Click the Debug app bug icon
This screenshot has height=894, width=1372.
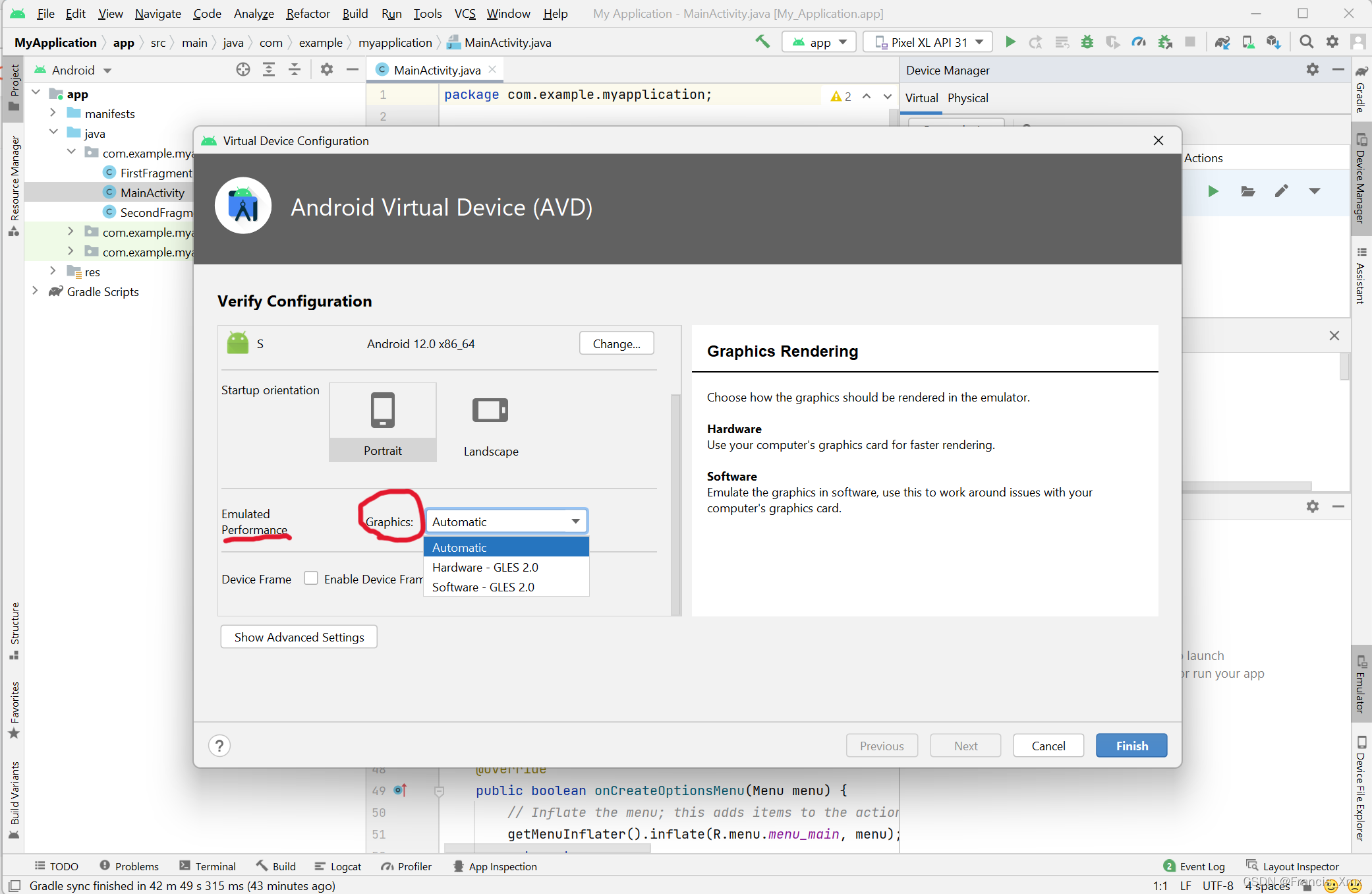1087,42
